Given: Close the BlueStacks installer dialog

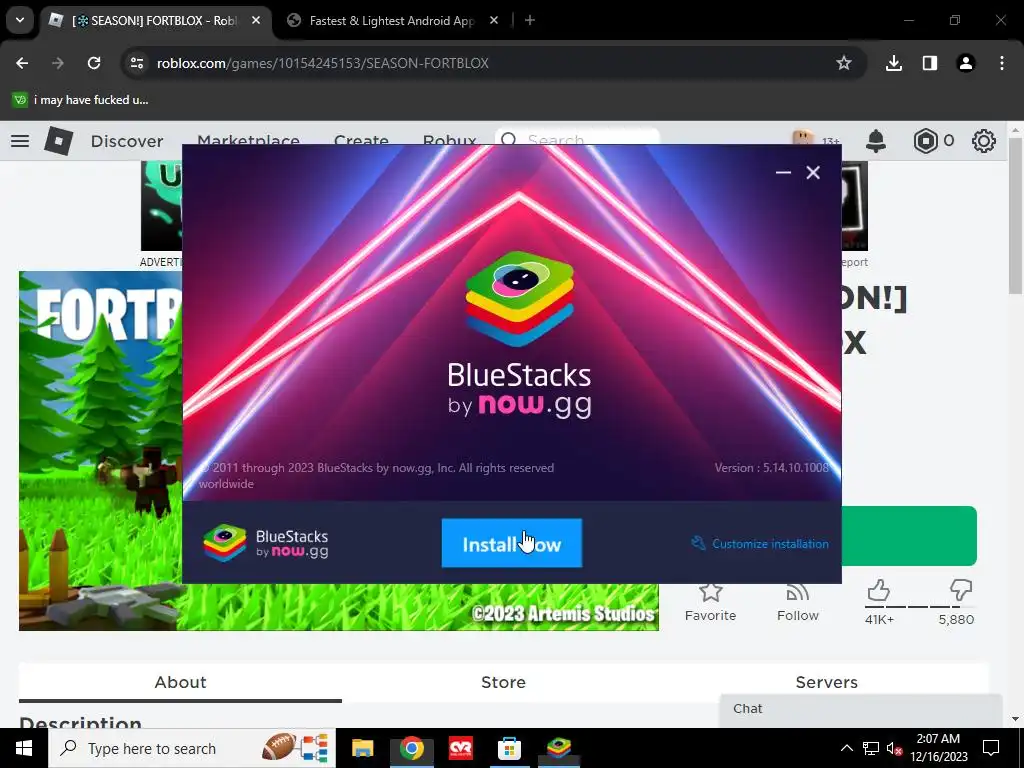Looking at the screenshot, I should pos(813,172).
